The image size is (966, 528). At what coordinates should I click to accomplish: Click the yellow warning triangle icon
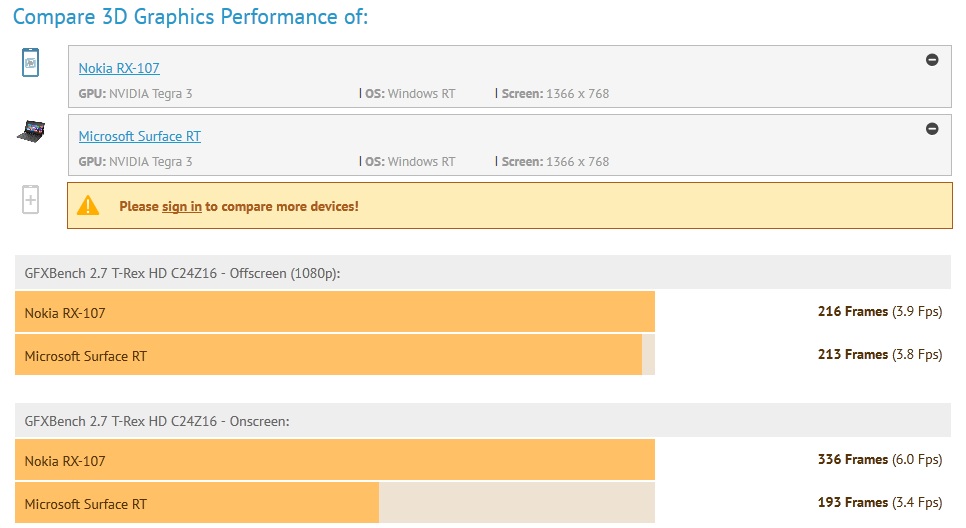point(89,206)
